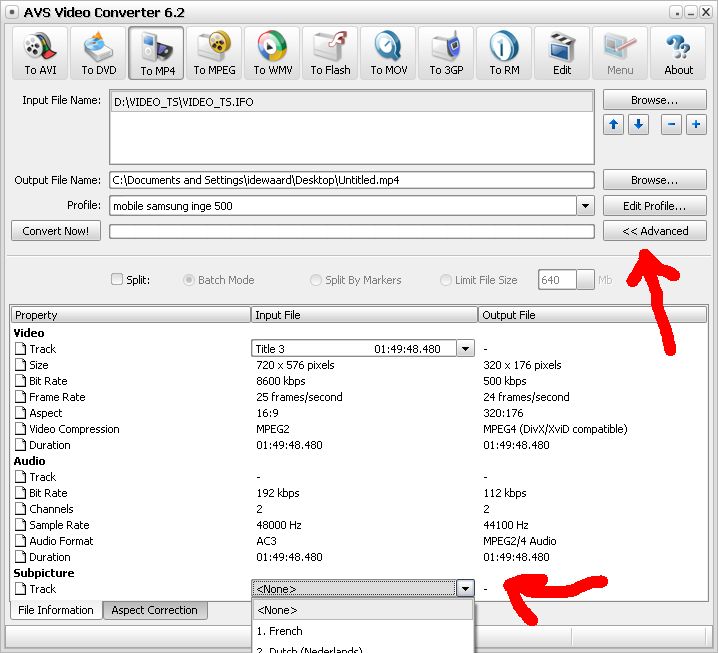Select the To 3GP mobile format
Viewport: 718px width, 653px height.
coord(446,53)
